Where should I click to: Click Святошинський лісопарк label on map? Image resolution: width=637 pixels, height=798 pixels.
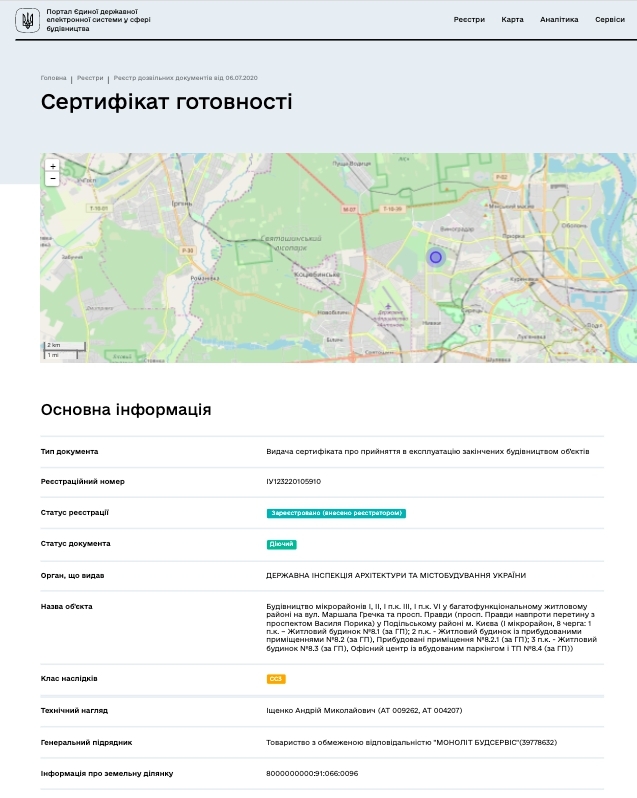coord(291,243)
